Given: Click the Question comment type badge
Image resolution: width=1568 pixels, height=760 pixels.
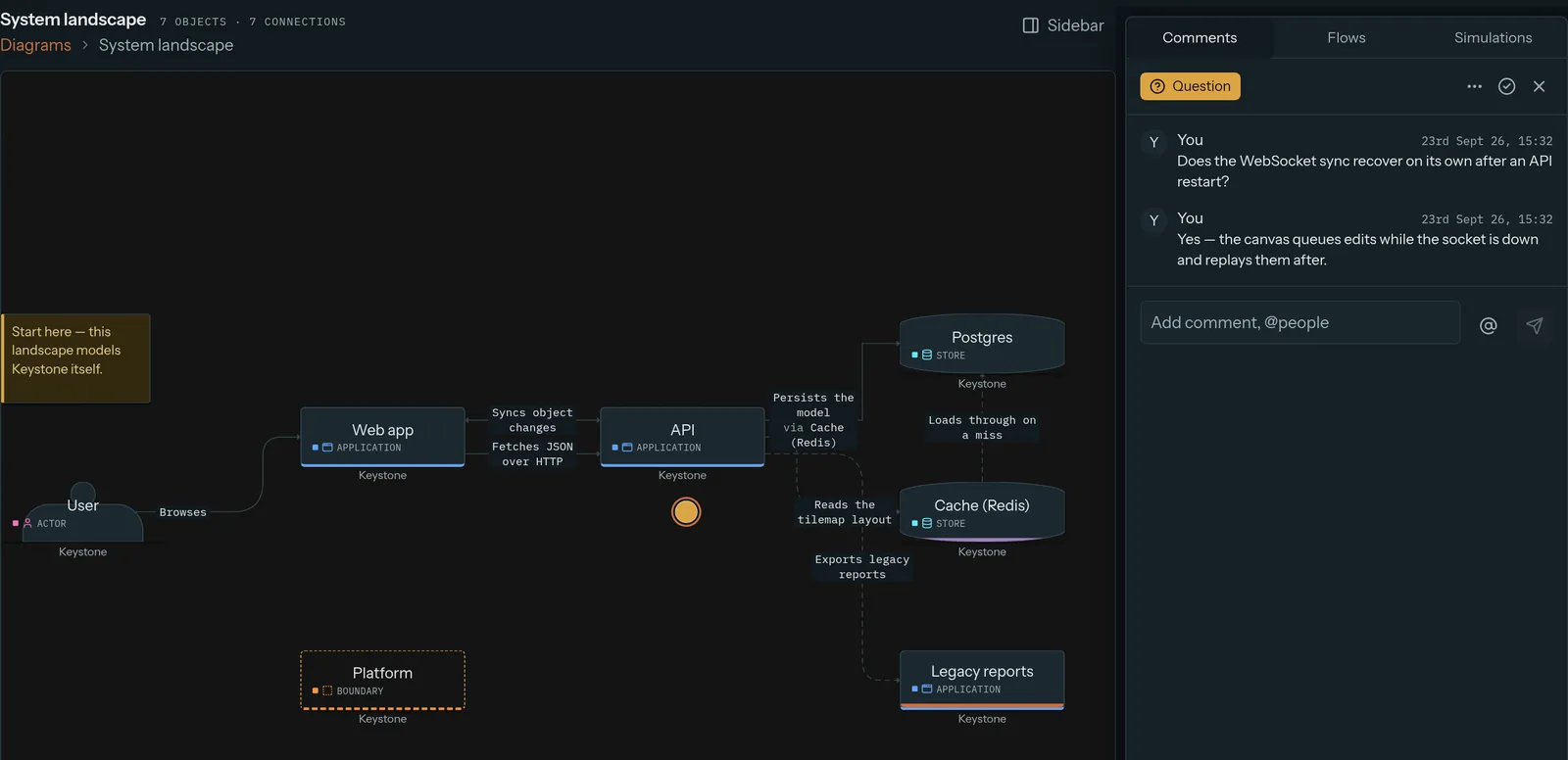Looking at the screenshot, I should coord(1190,86).
